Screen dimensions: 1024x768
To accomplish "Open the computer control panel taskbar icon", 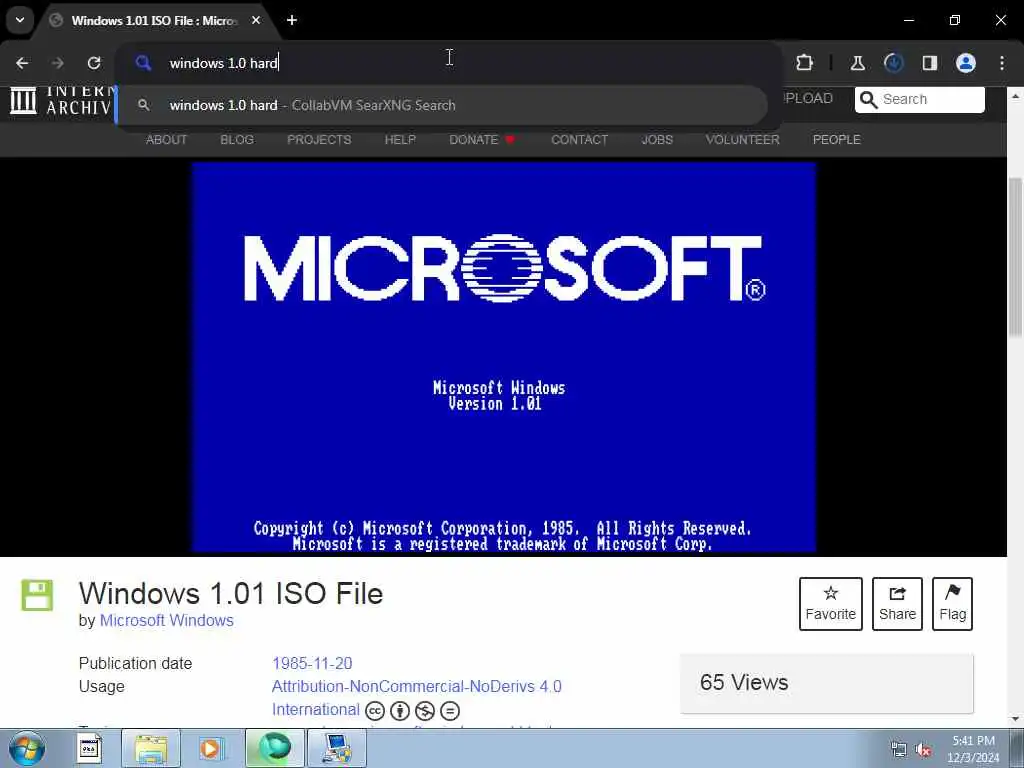I will pos(337,748).
